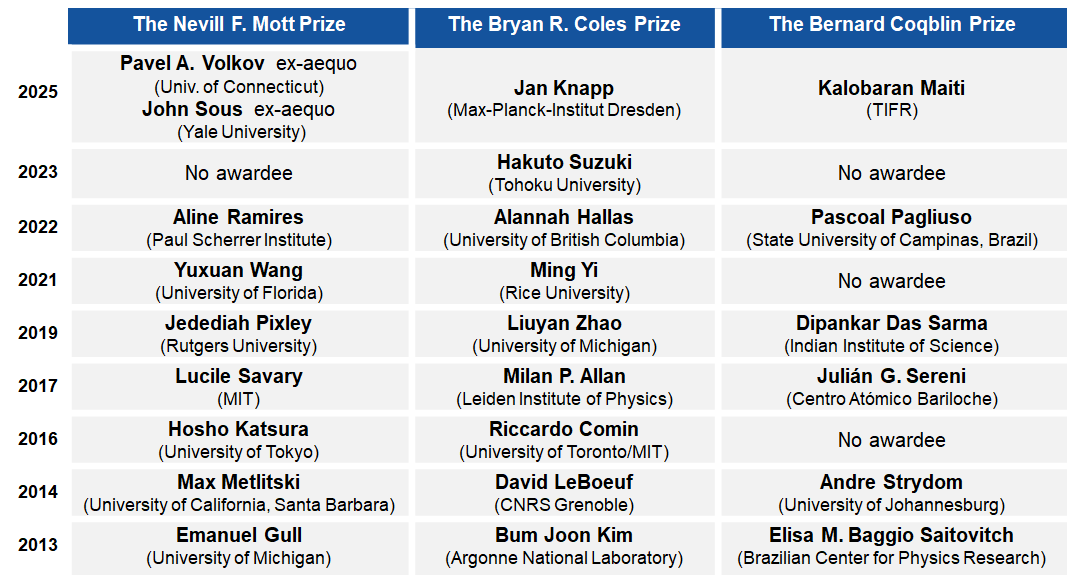Select the 2025 year row label

click(x=38, y=92)
